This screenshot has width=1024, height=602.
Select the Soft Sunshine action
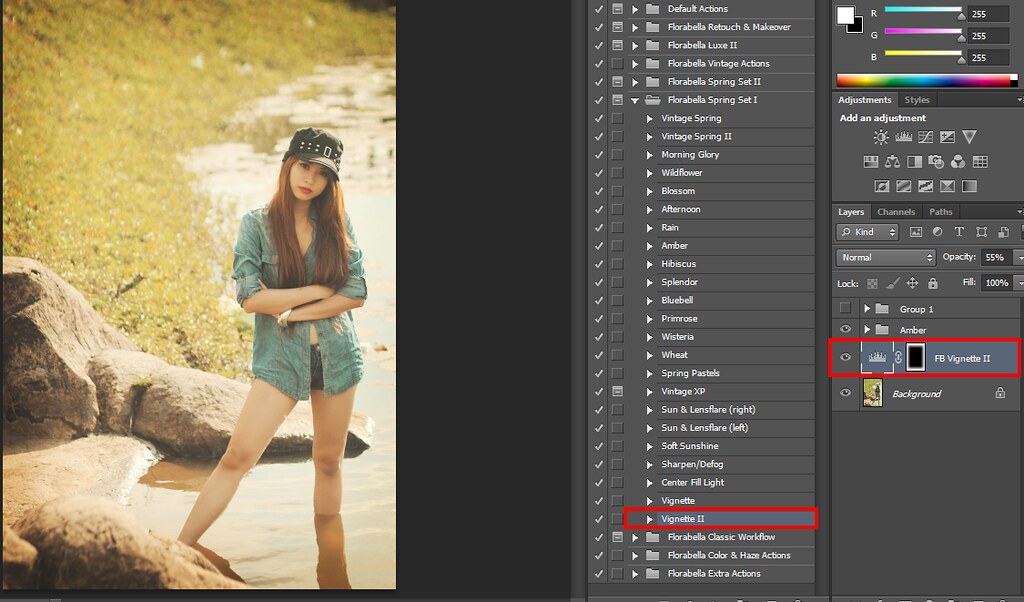pos(689,446)
